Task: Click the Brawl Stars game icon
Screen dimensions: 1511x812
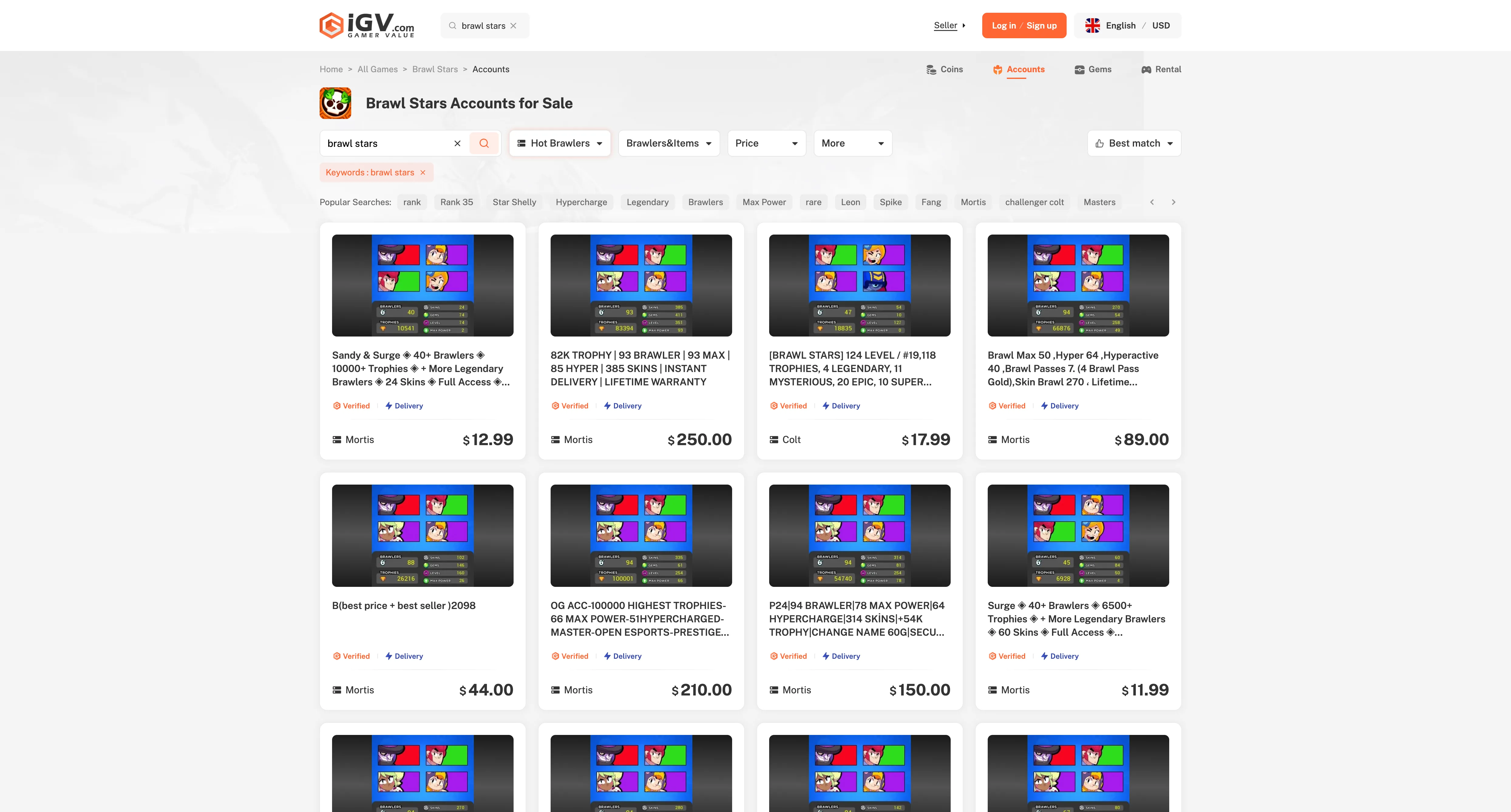Action: [x=335, y=103]
